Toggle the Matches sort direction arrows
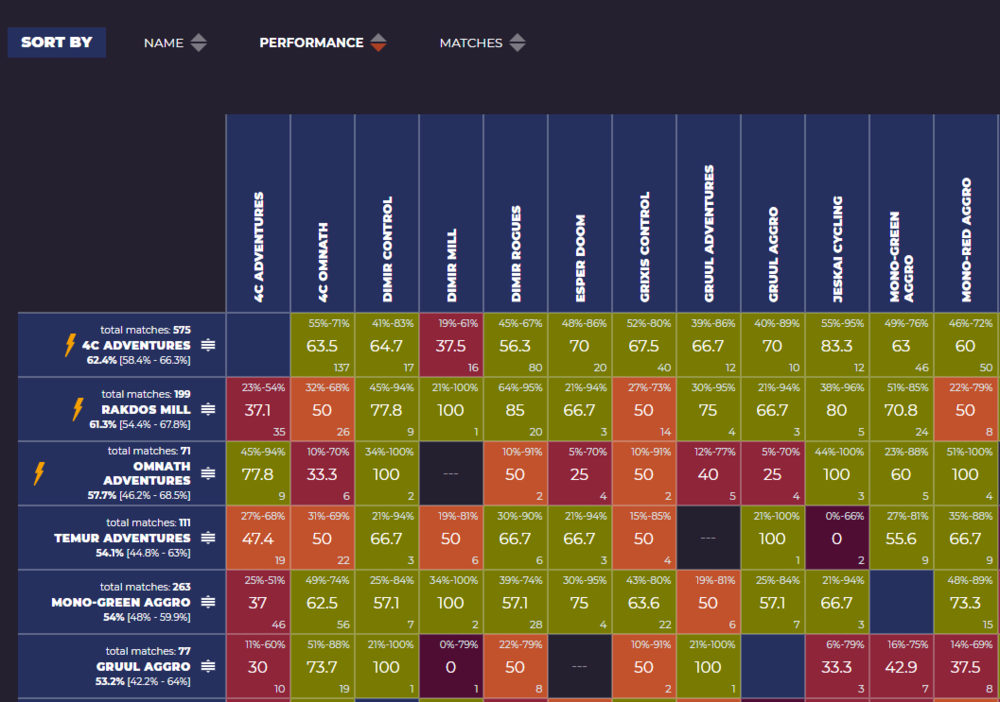The image size is (1000, 702). coord(517,43)
